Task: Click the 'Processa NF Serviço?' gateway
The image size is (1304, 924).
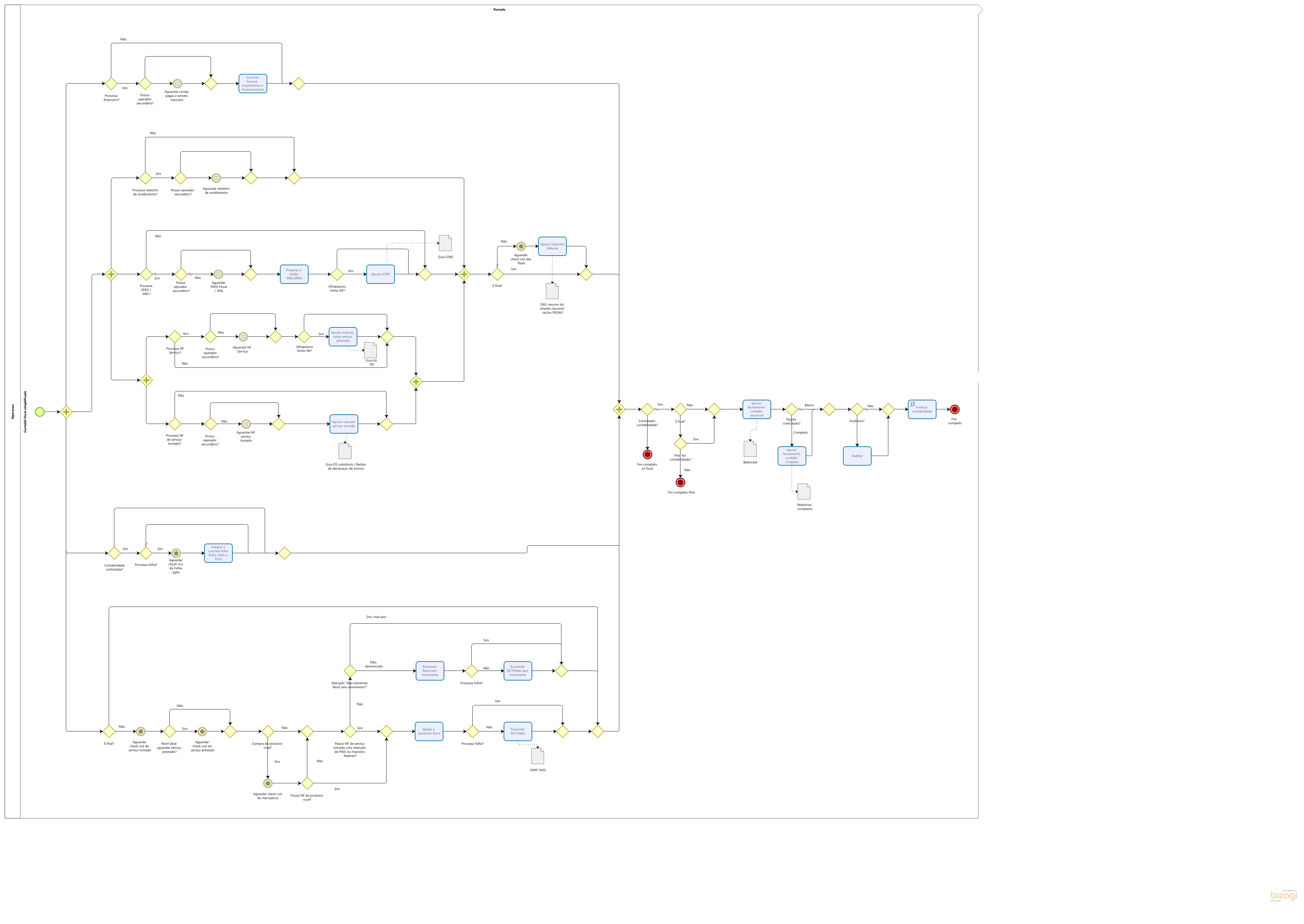Action: point(175,337)
